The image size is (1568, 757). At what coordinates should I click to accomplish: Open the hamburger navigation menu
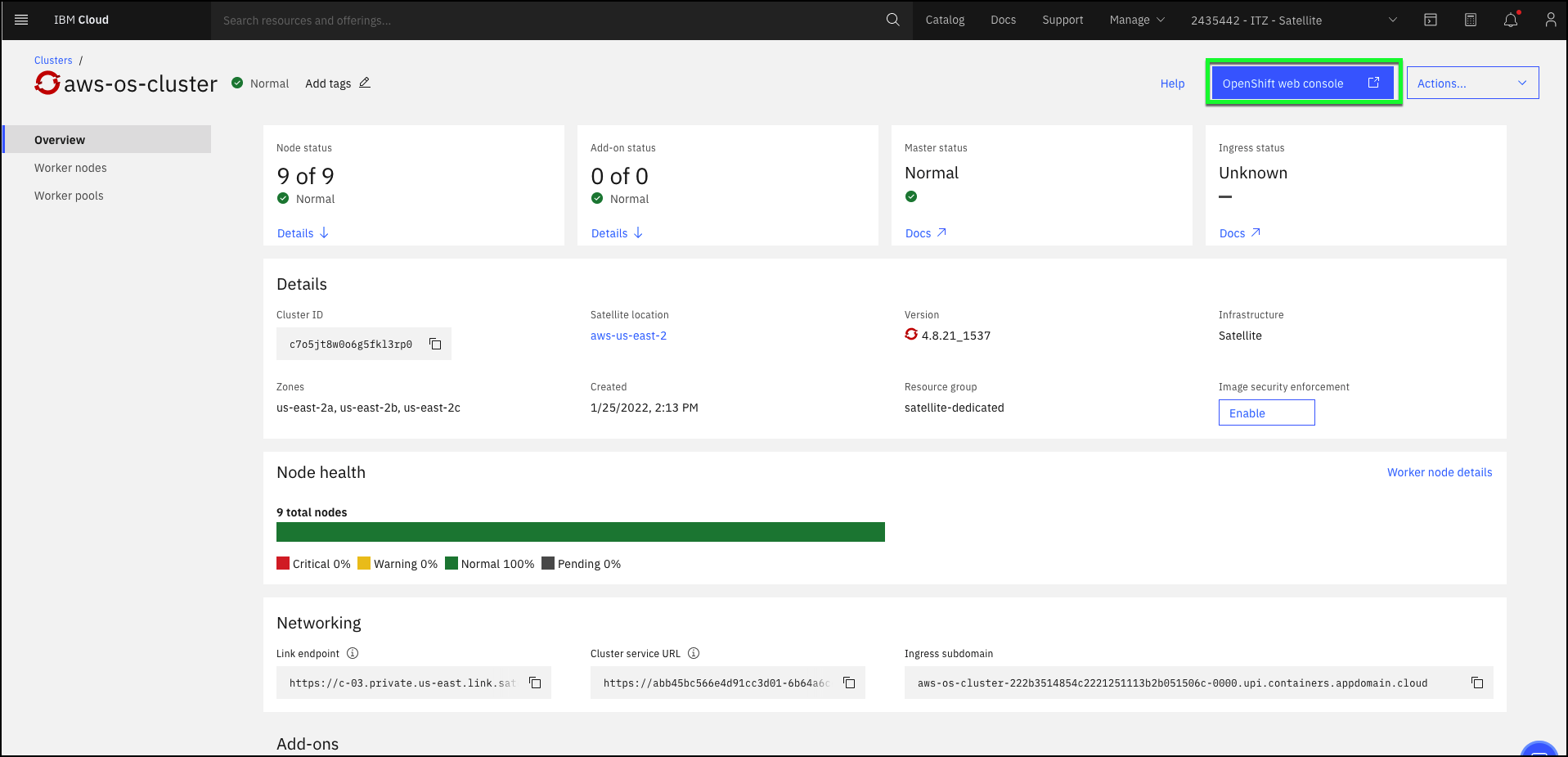click(x=21, y=20)
